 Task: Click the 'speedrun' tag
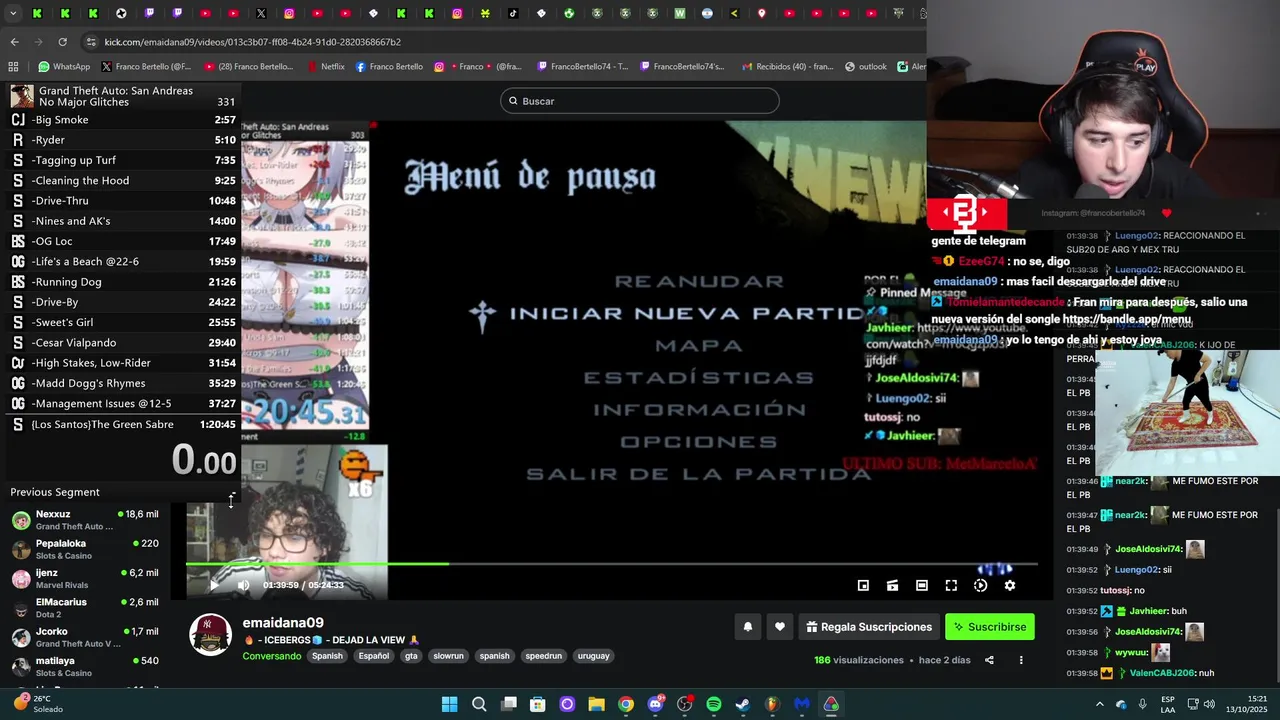tap(543, 656)
